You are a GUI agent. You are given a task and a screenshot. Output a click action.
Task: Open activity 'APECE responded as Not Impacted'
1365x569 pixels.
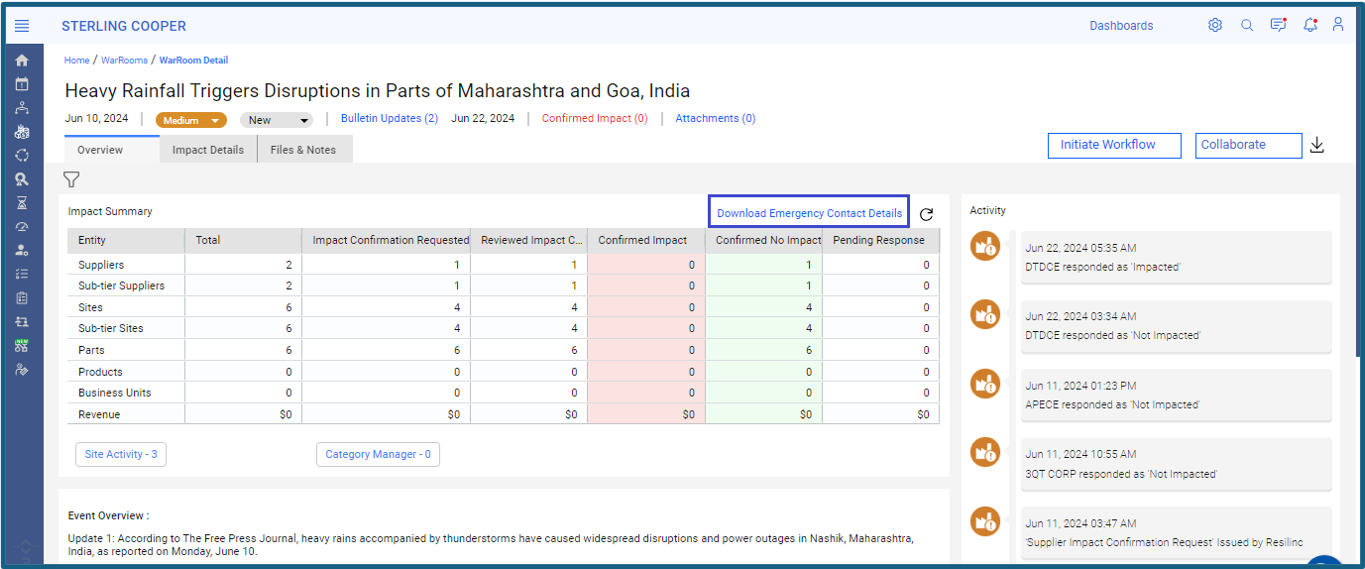(1176, 395)
